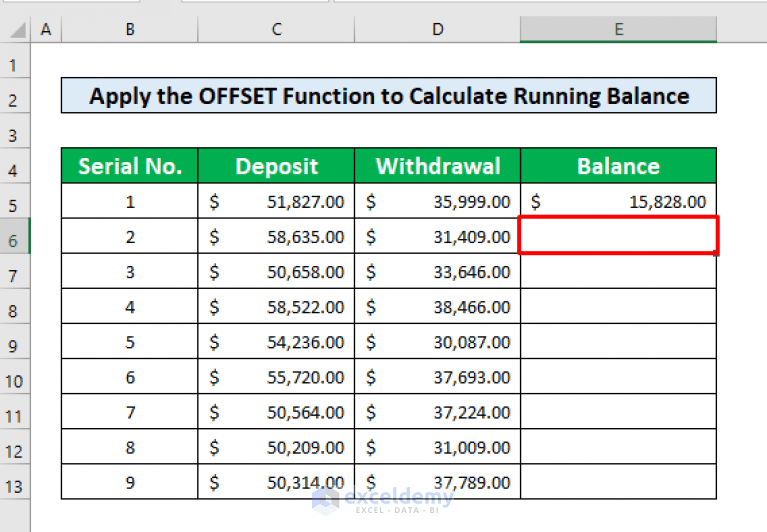The width and height of the screenshot is (767, 532).
Task: Select deposit cell 58,635.00
Action: tap(276, 236)
